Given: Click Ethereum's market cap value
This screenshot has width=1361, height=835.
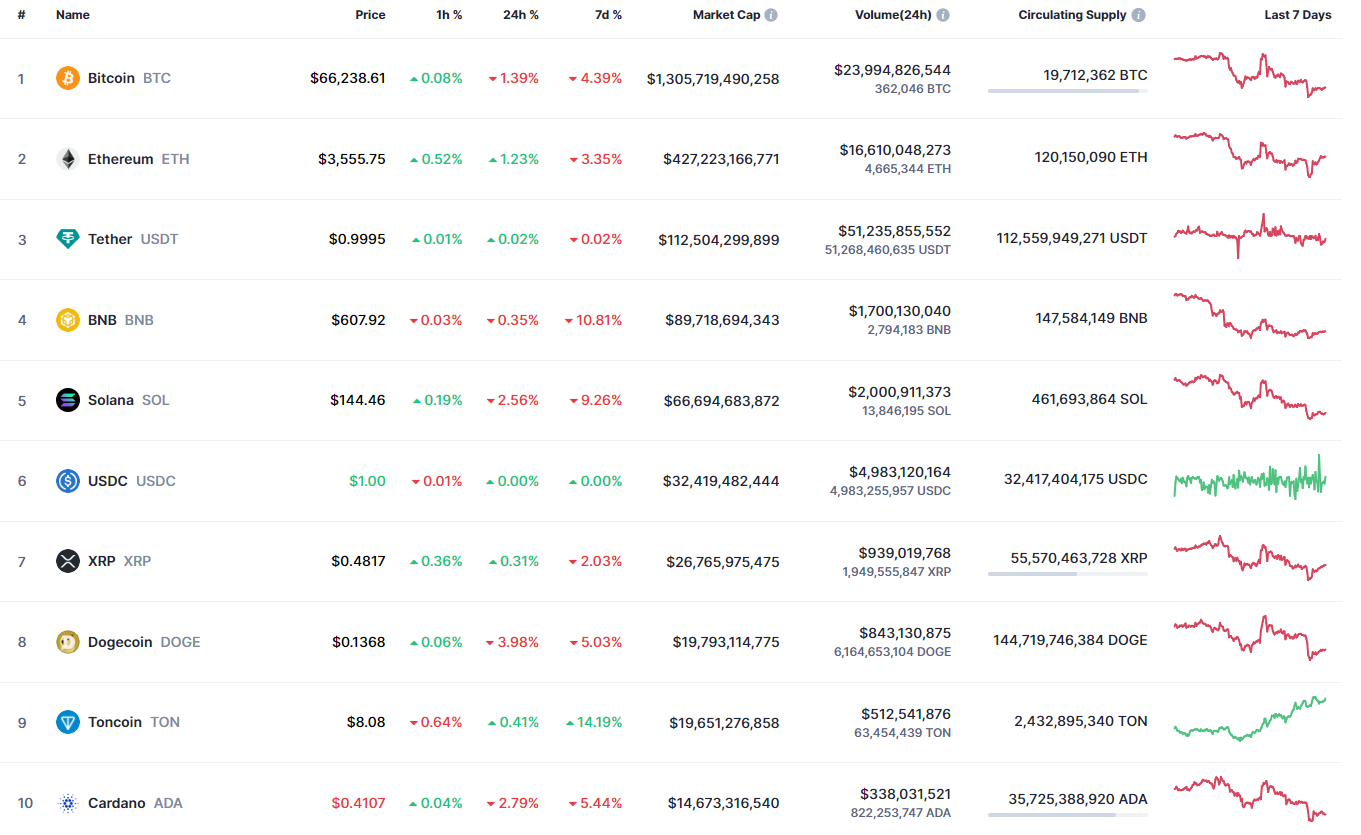Looking at the screenshot, I should [x=720, y=159].
